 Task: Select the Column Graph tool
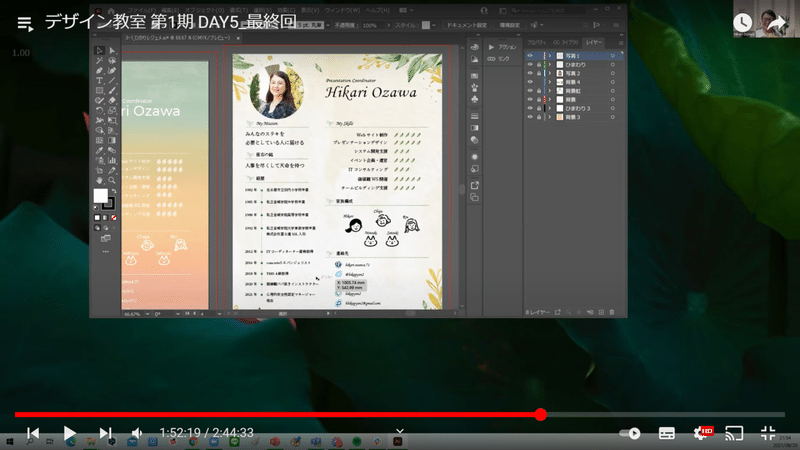112,160
